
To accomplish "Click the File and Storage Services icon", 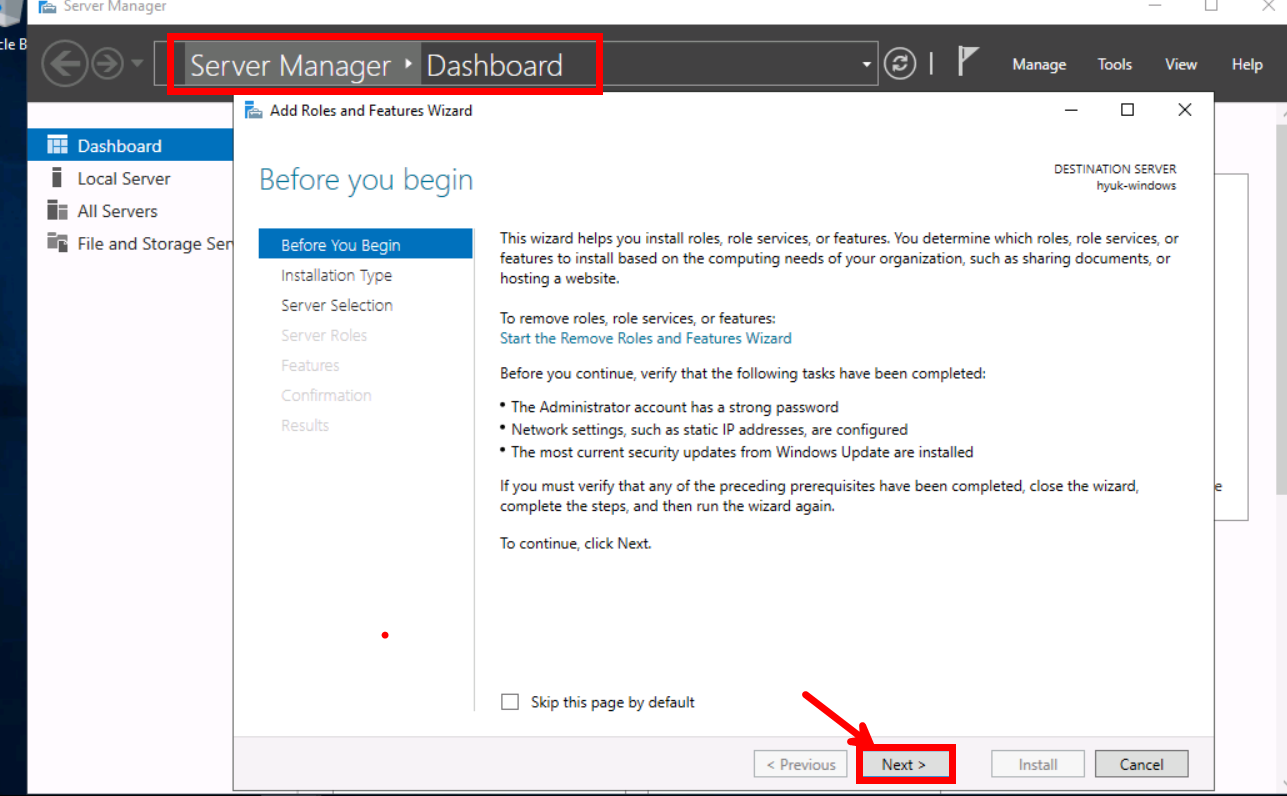I will tap(57, 243).
